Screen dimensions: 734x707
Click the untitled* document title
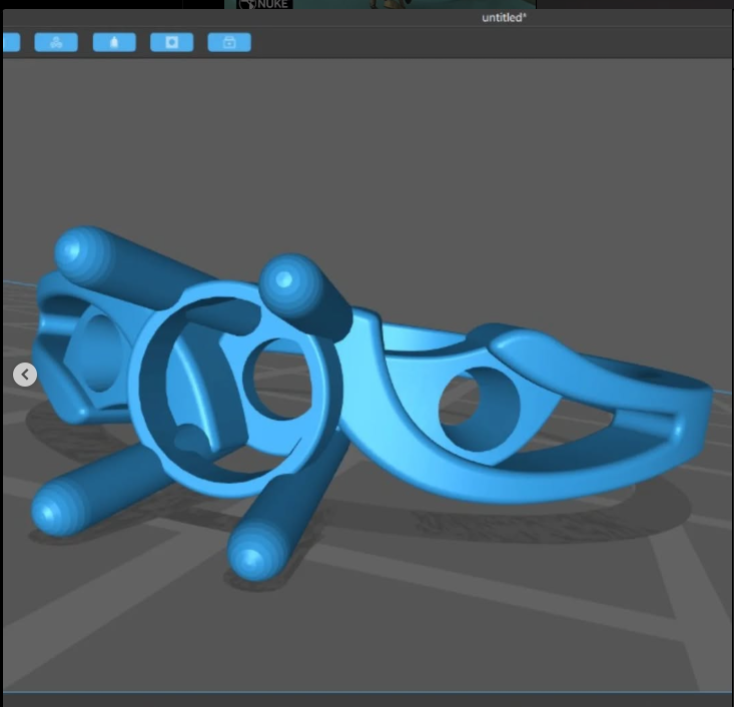tap(504, 17)
